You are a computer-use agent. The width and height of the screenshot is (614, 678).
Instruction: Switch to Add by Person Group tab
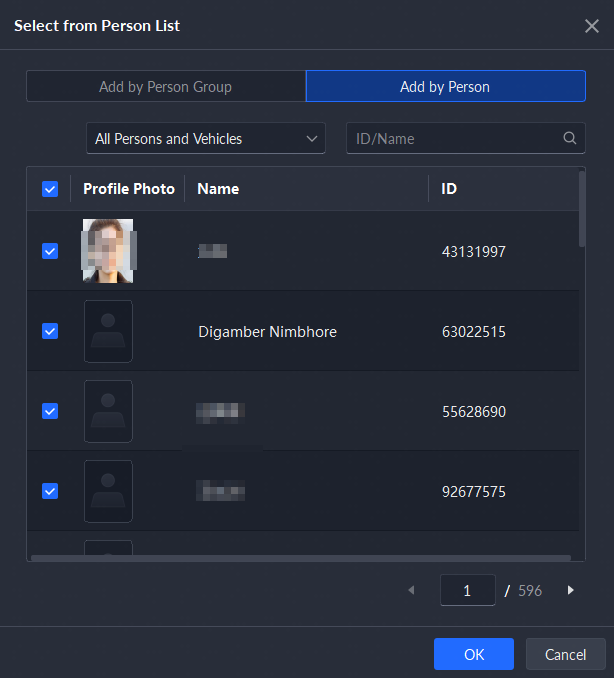click(166, 87)
